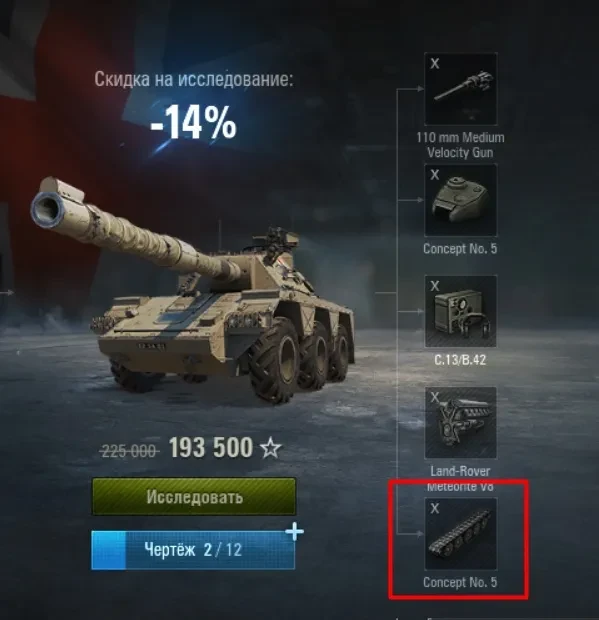Screen dimensions: 599x620
Task: Select the 110 mm gun module icon
Action: click(461, 89)
